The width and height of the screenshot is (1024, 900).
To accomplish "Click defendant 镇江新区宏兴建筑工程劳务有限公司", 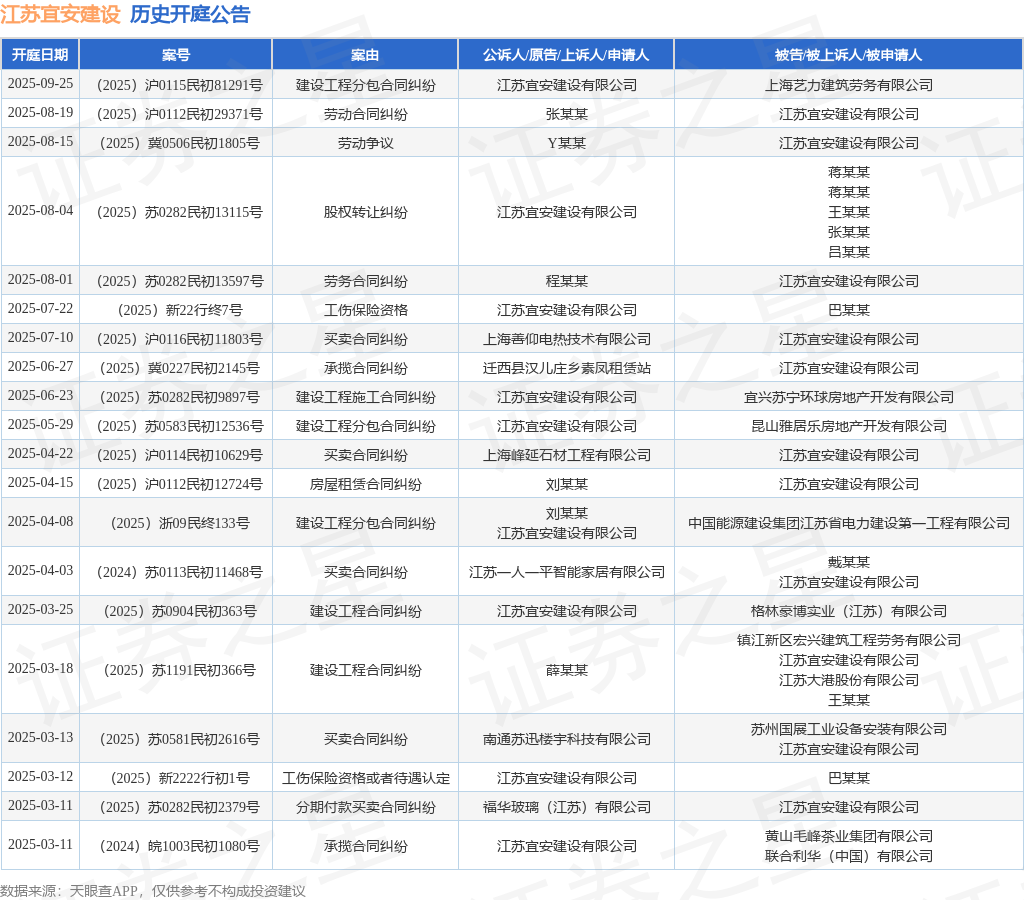I will [x=849, y=640].
